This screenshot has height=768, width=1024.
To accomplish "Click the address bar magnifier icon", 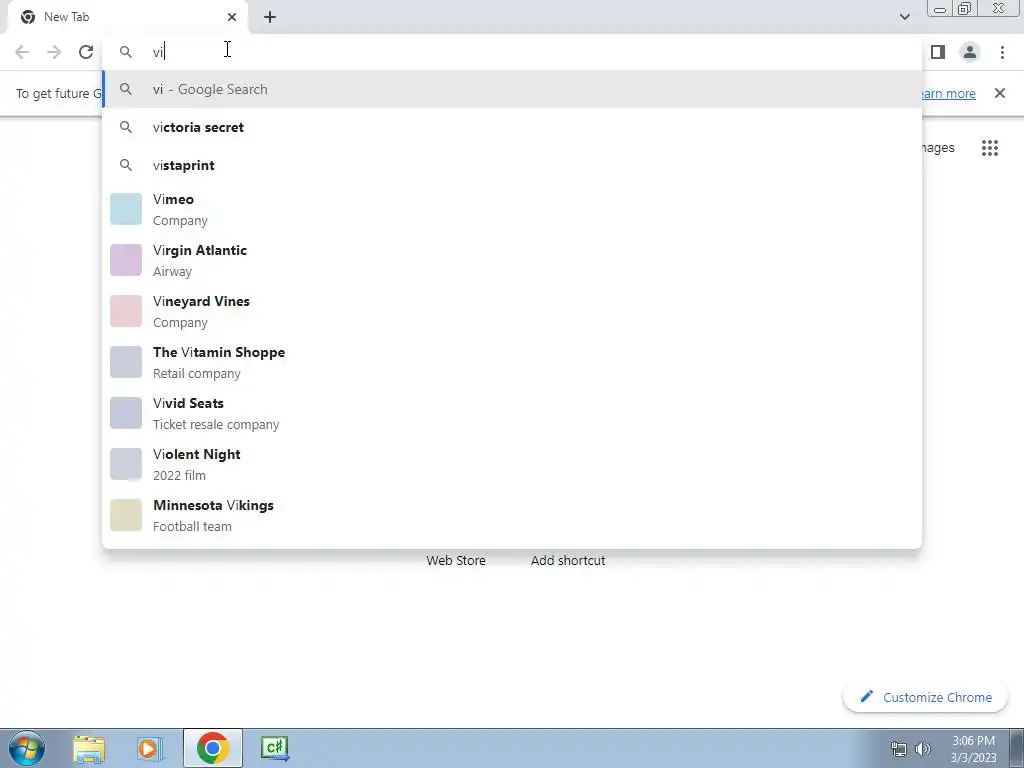I will pos(126,52).
